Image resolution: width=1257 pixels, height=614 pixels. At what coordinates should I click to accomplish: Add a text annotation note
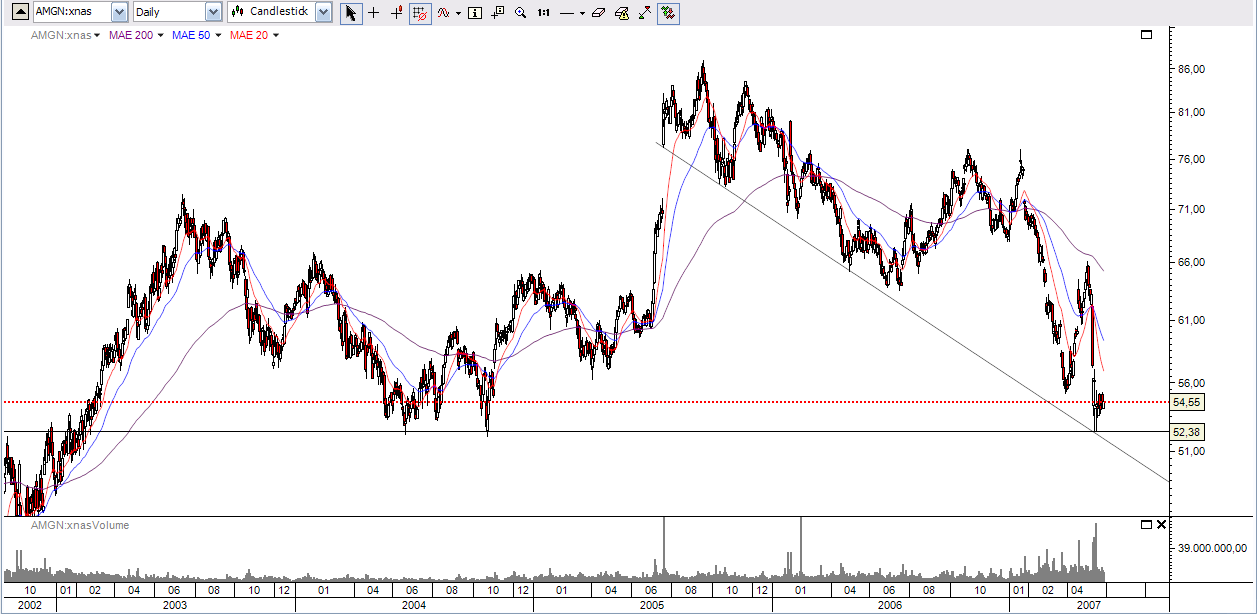(x=498, y=13)
